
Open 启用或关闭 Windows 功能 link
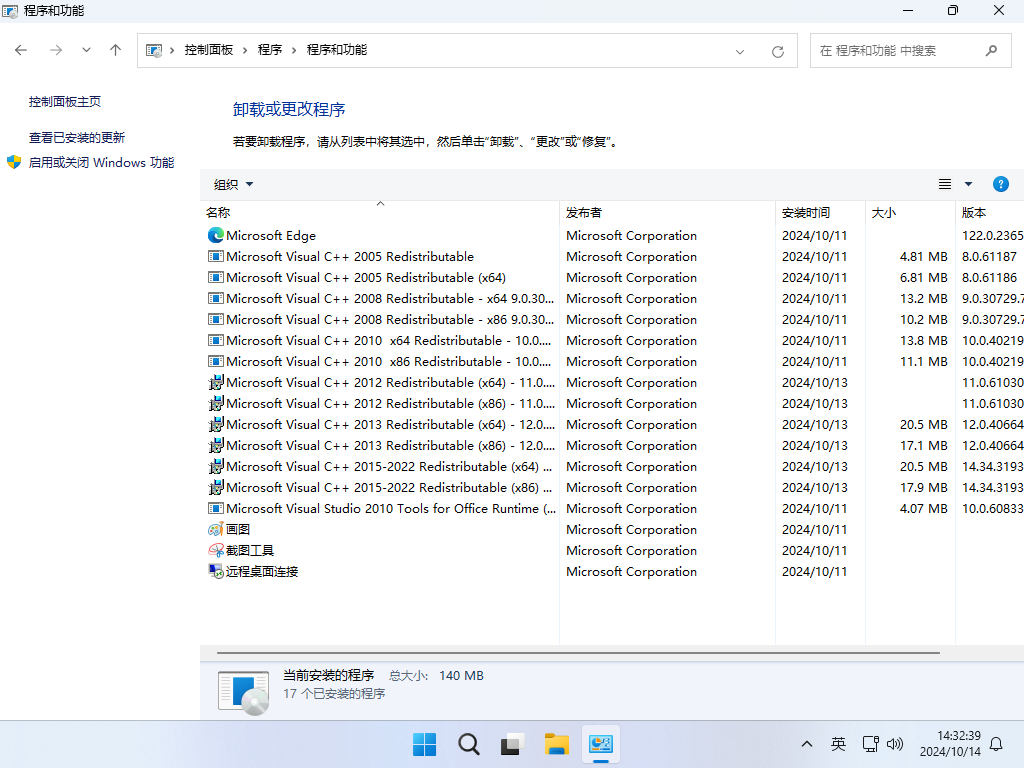(101, 163)
